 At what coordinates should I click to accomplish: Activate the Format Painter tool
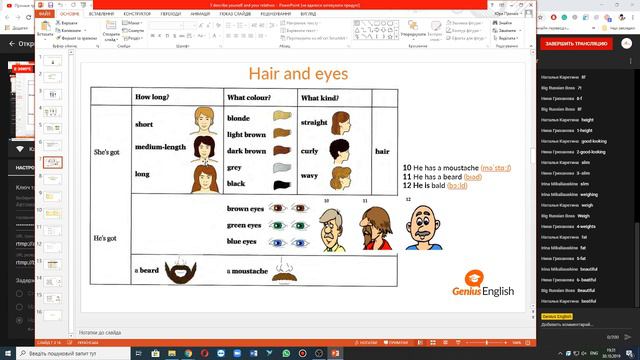point(76,38)
